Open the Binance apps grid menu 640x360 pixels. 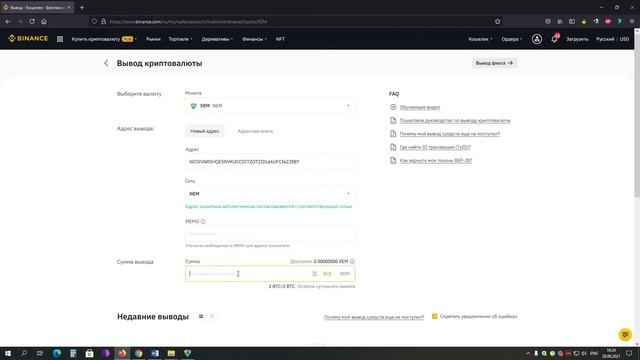click(x=60, y=39)
